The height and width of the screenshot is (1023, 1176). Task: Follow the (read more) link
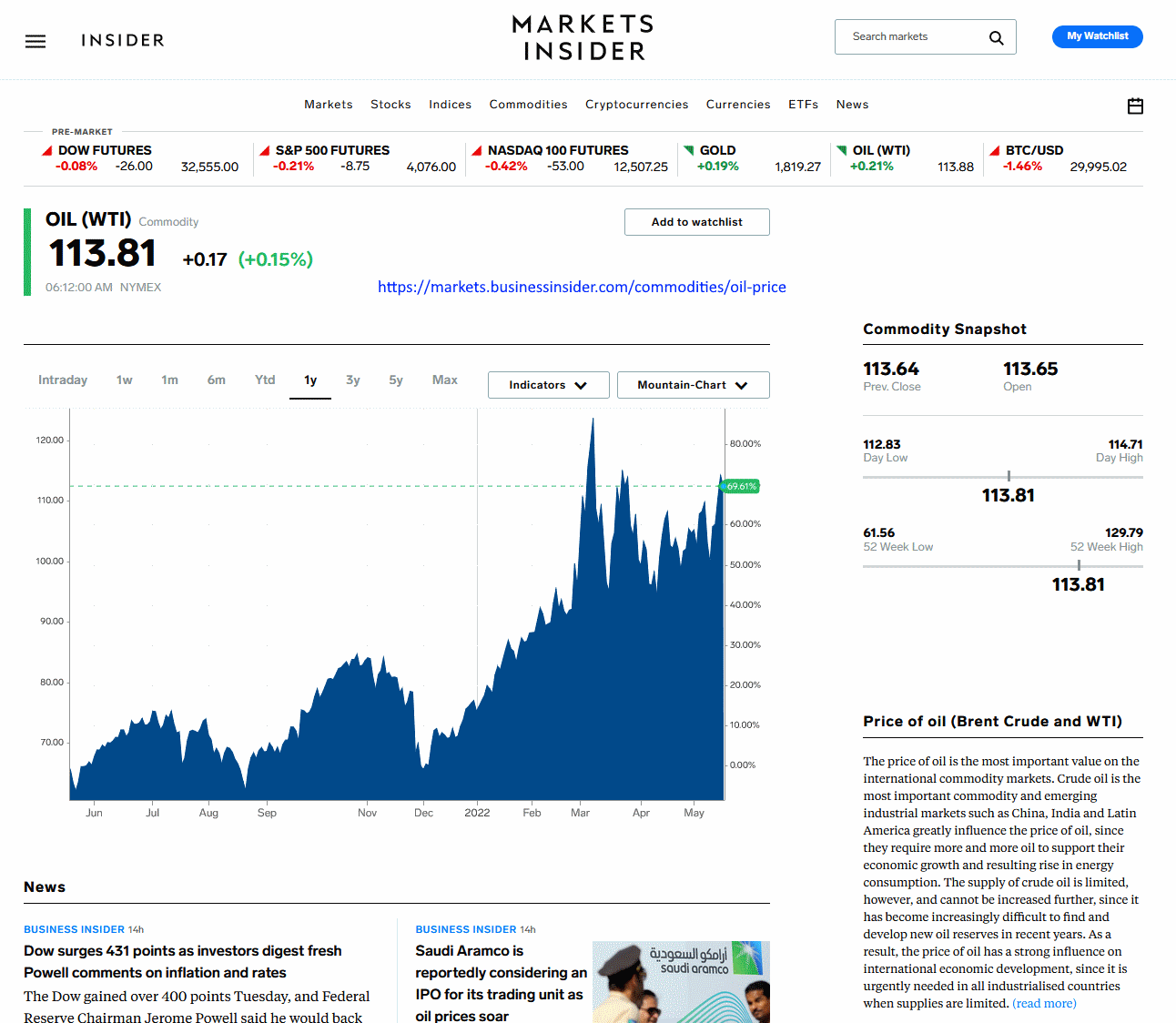1044,1003
